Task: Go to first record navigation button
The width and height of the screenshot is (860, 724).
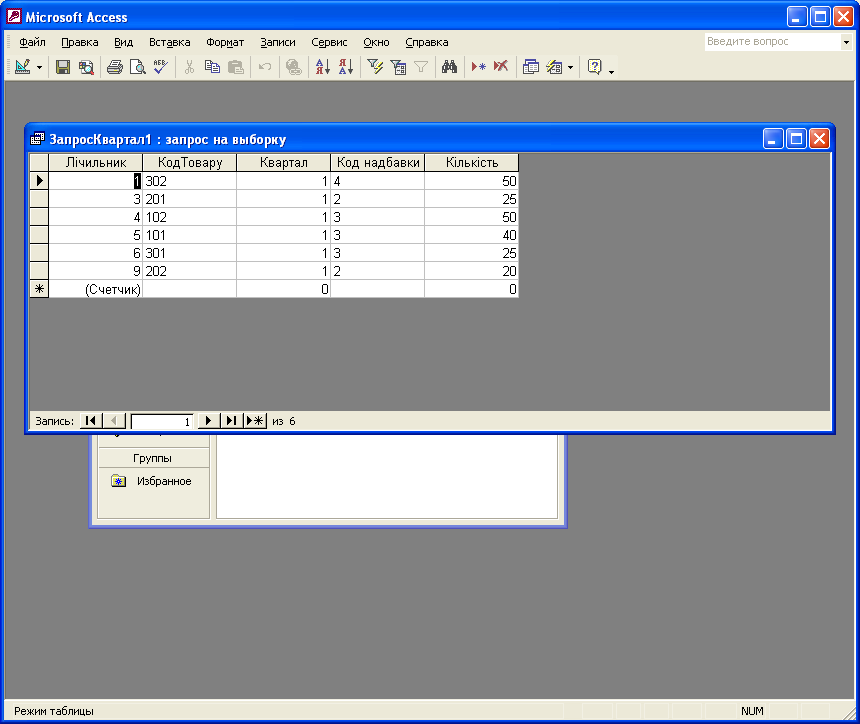Action: (91, 421)
